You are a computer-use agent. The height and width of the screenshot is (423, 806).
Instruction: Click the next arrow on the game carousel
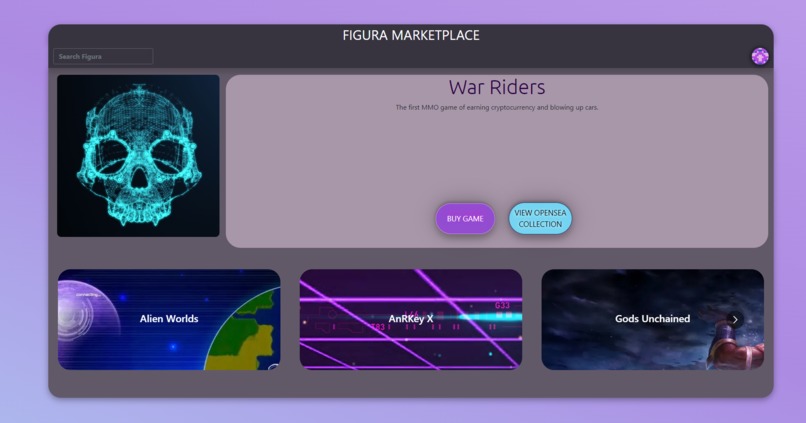pyautogui.click(x=735, y=320)
